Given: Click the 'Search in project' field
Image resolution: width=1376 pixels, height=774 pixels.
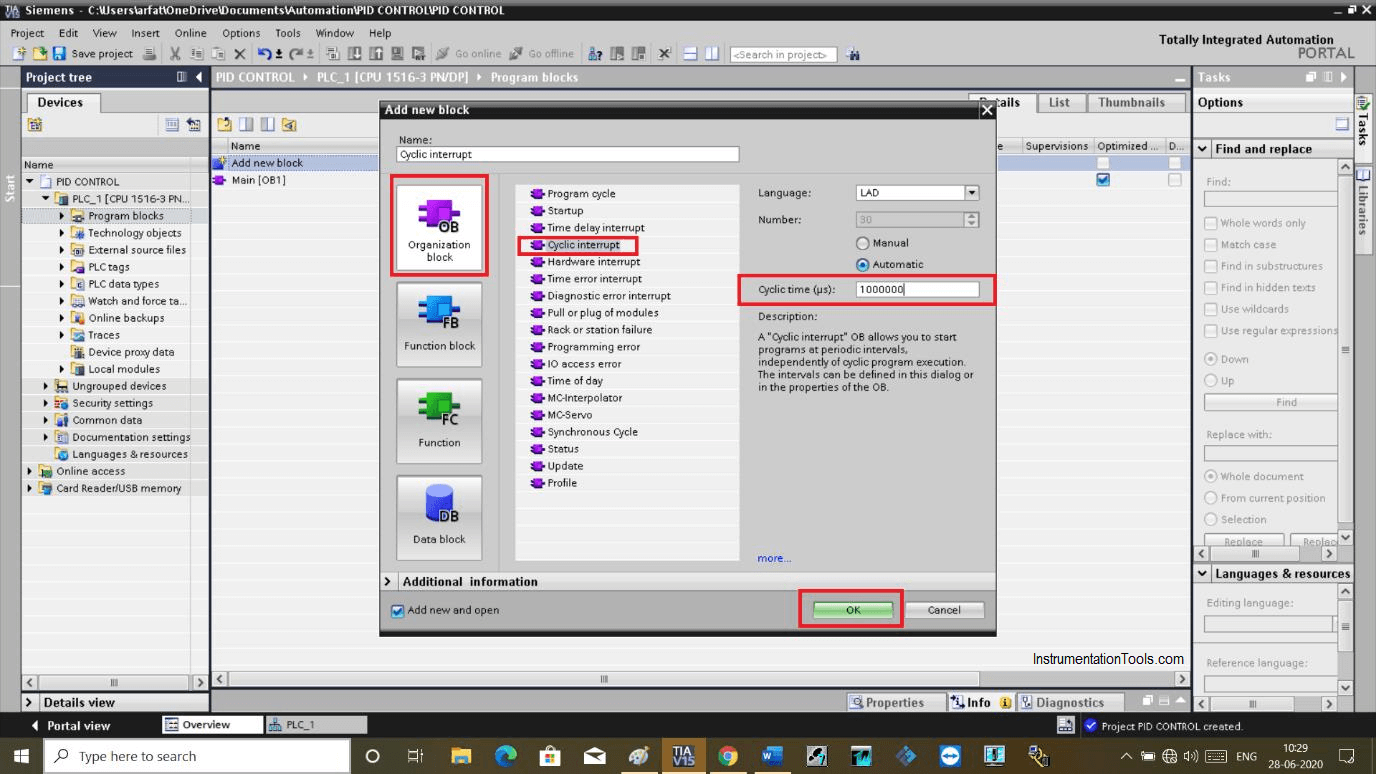Looking at the screenshot, I should pos(783,55).
